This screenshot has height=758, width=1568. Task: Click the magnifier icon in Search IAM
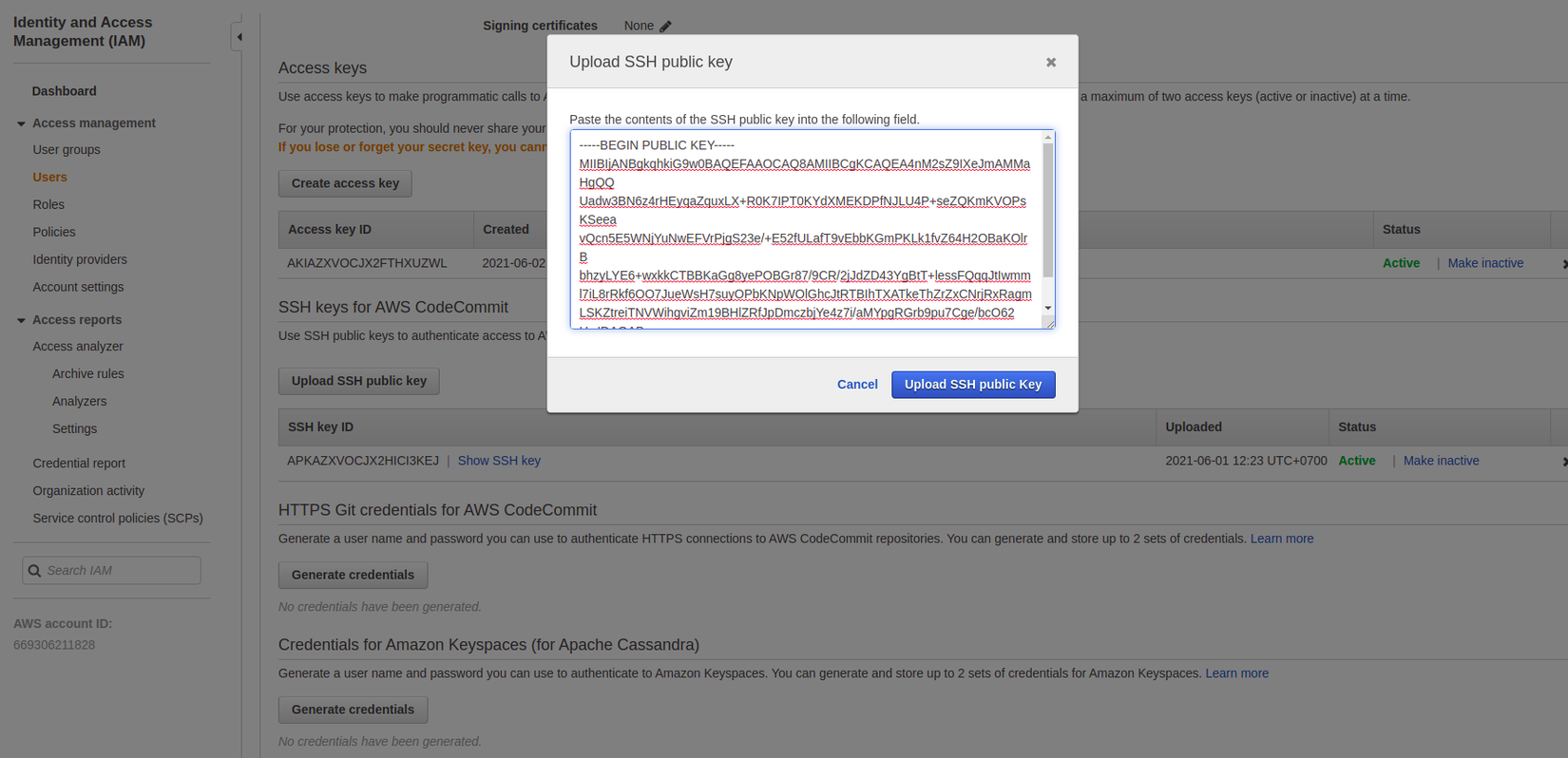(35, 571)
